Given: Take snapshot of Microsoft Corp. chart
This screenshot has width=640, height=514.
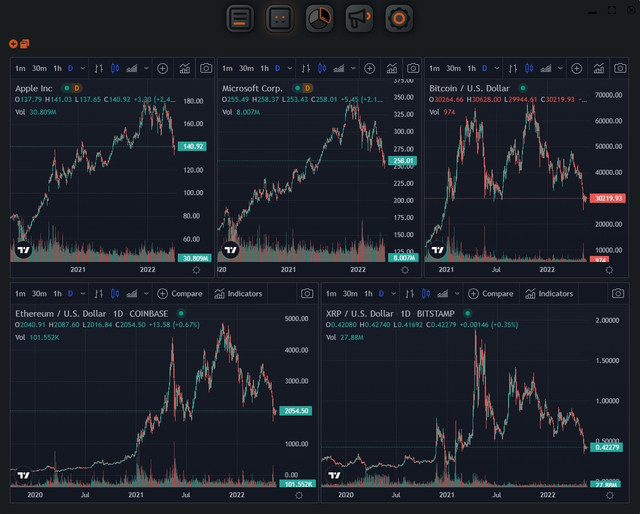Looking at the screenshot, I should 413,68.
